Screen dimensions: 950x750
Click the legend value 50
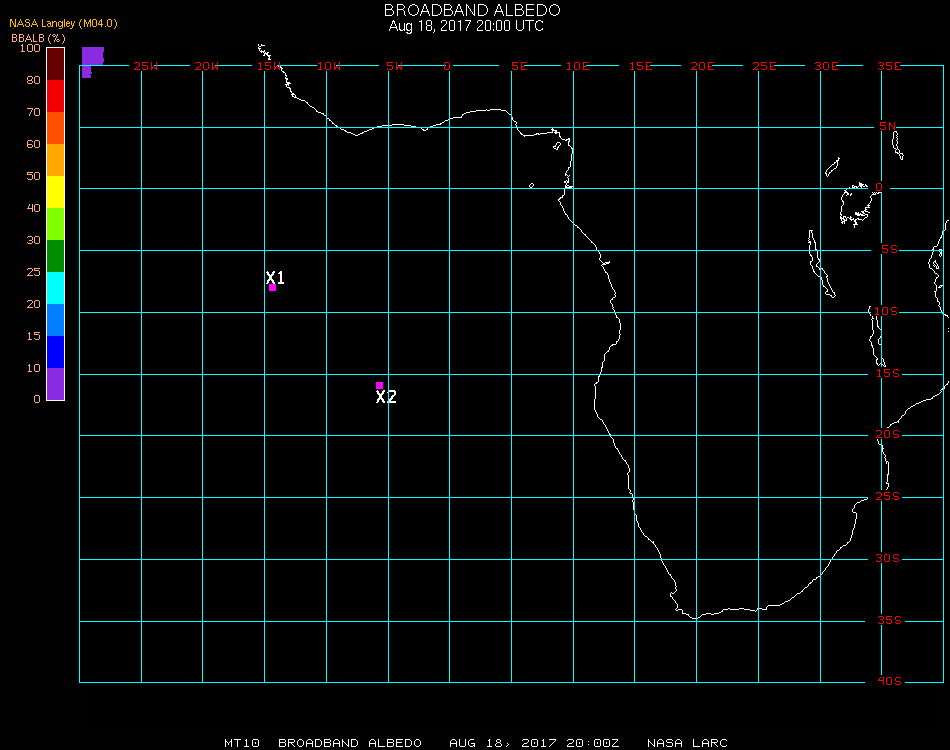[33, 176]
